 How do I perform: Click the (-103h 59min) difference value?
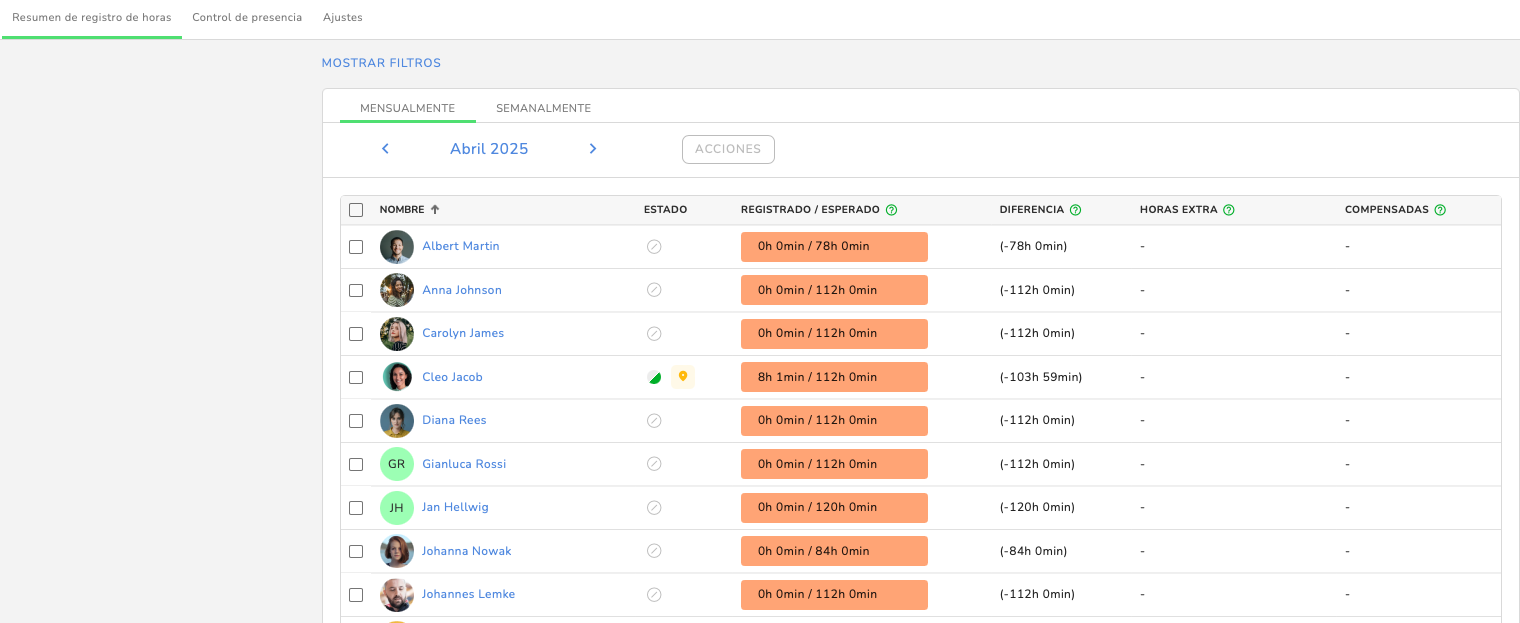click(x=1041, y=377)
